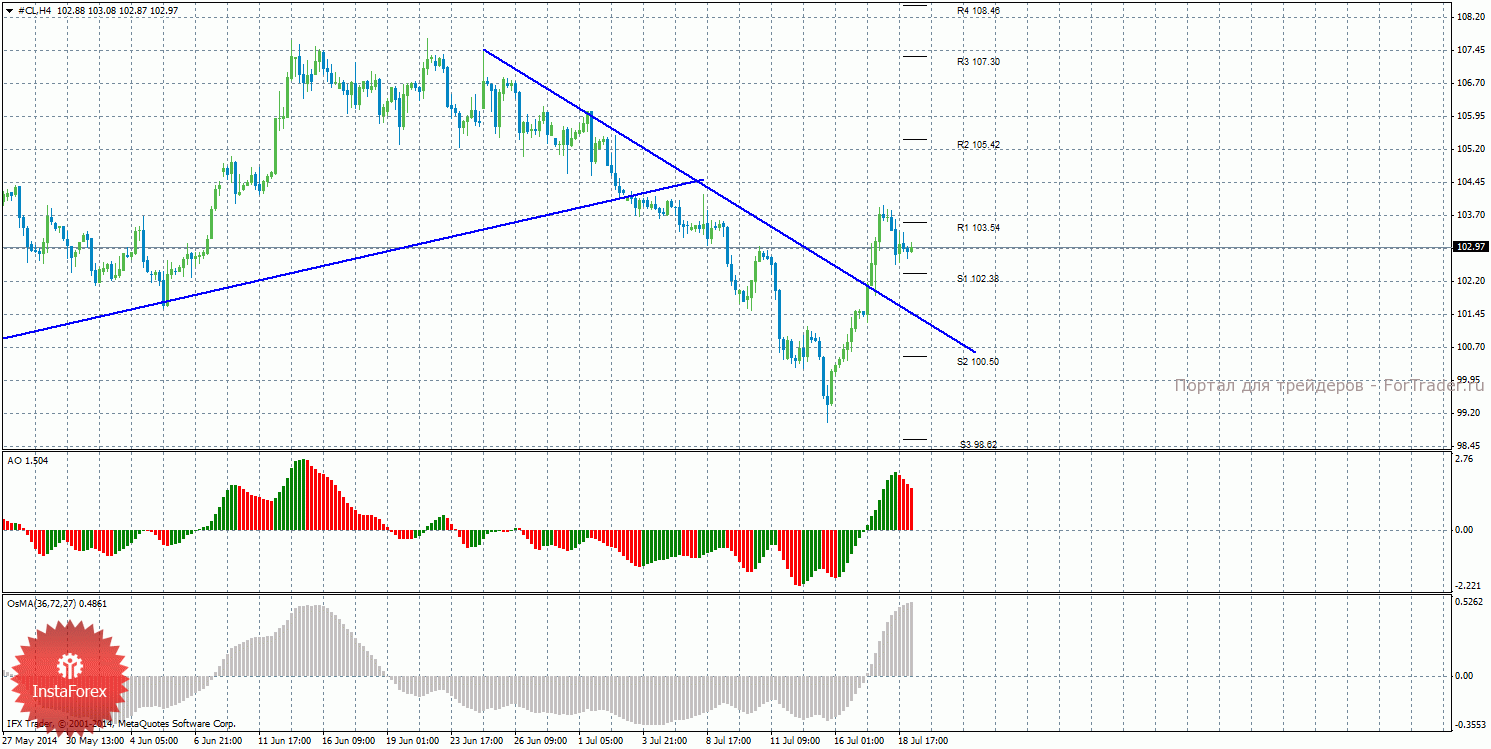Click the 11 Jul 09:00 time label
Image resolution: width=1491 pixels, height=749 pixels.
(x=796, y=742)
